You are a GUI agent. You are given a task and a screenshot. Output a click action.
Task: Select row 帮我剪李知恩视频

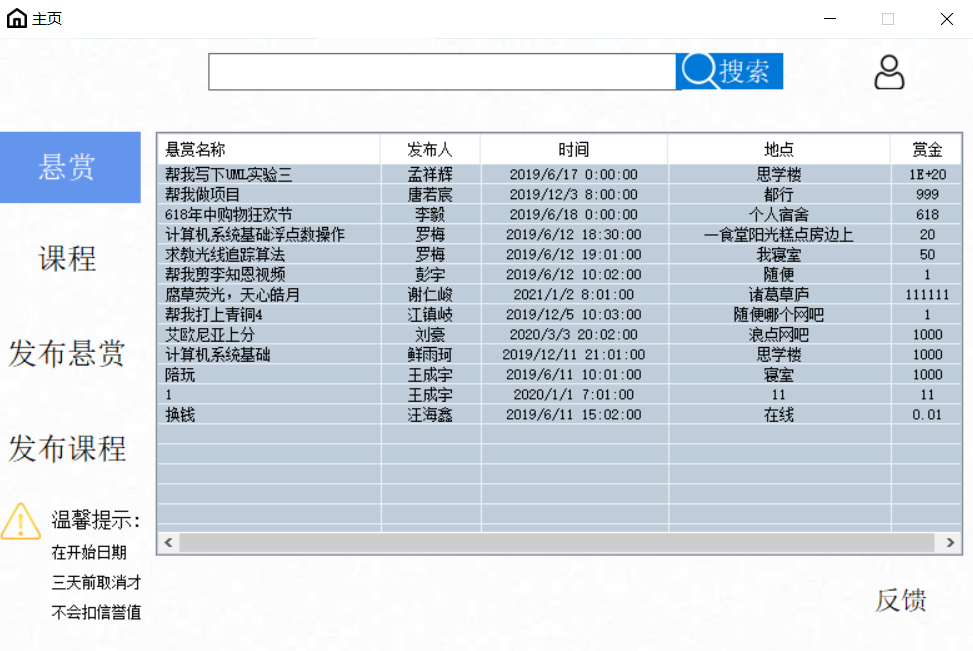(559, 274)
